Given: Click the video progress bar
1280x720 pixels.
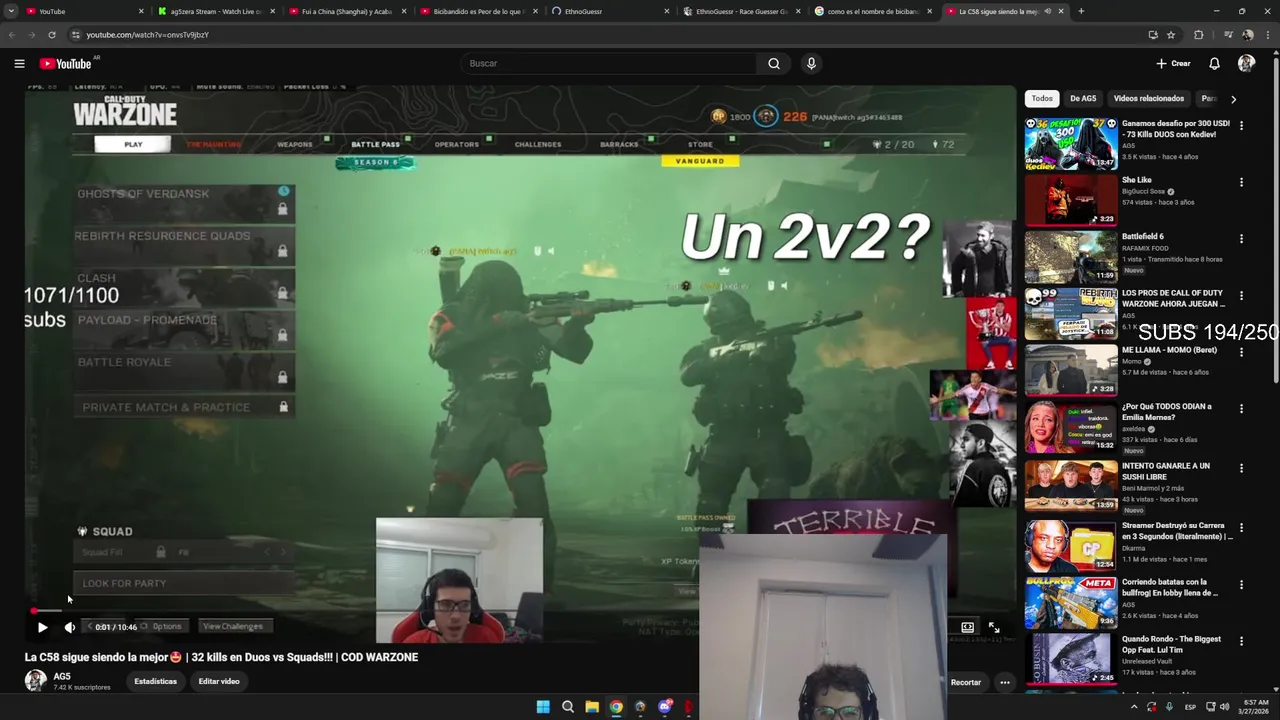Looking at the screenshot, I should point(520,610).
